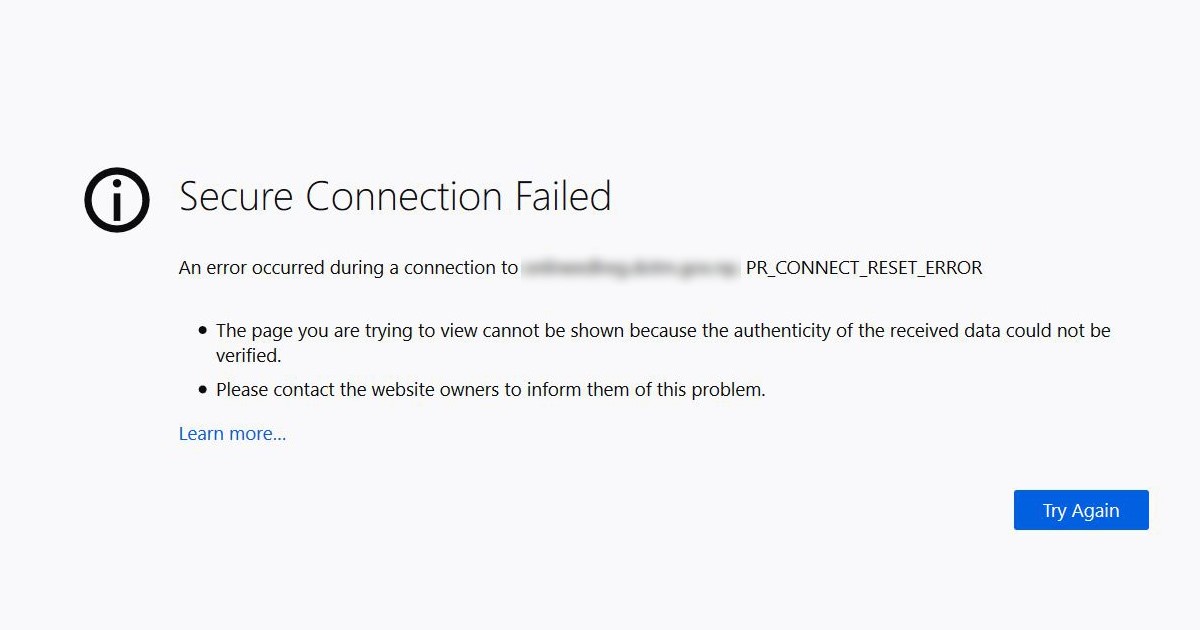Click the Secure Connection Failed heading

click(395, 197)
